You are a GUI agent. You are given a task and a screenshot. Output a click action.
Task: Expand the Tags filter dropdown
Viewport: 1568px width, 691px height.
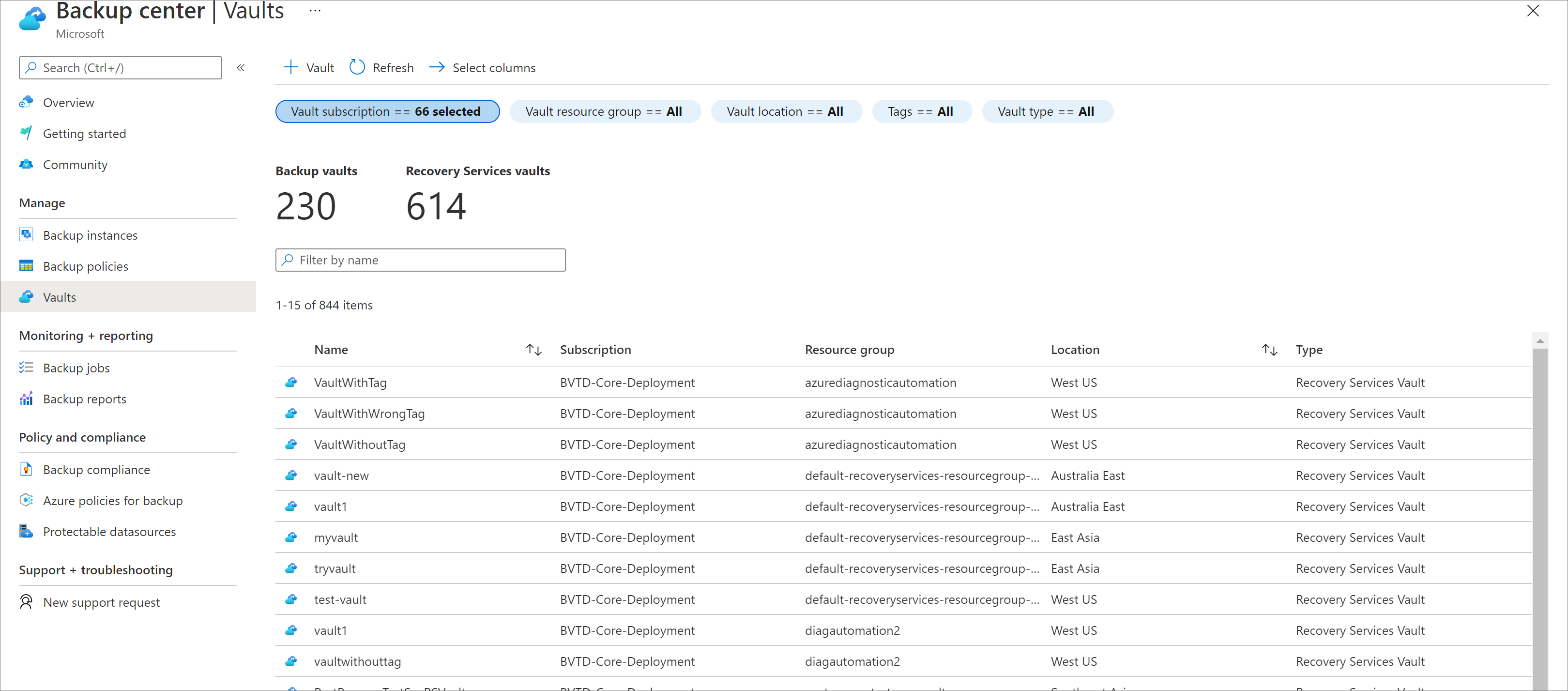(x=920, y=111)
